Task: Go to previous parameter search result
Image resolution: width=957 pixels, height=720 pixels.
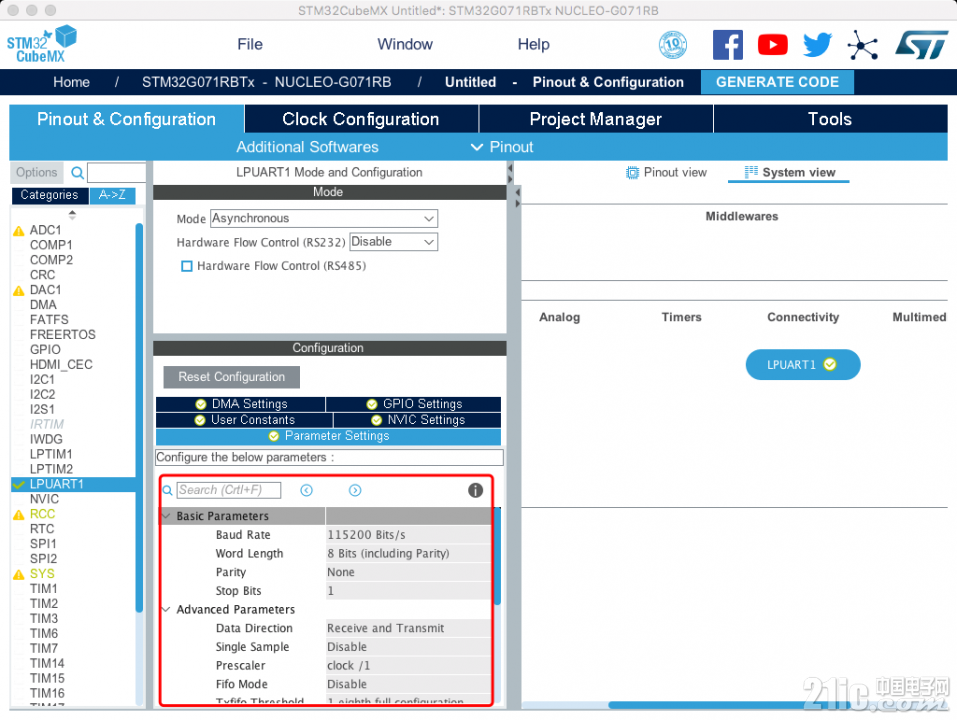Action: click(306, 491)
